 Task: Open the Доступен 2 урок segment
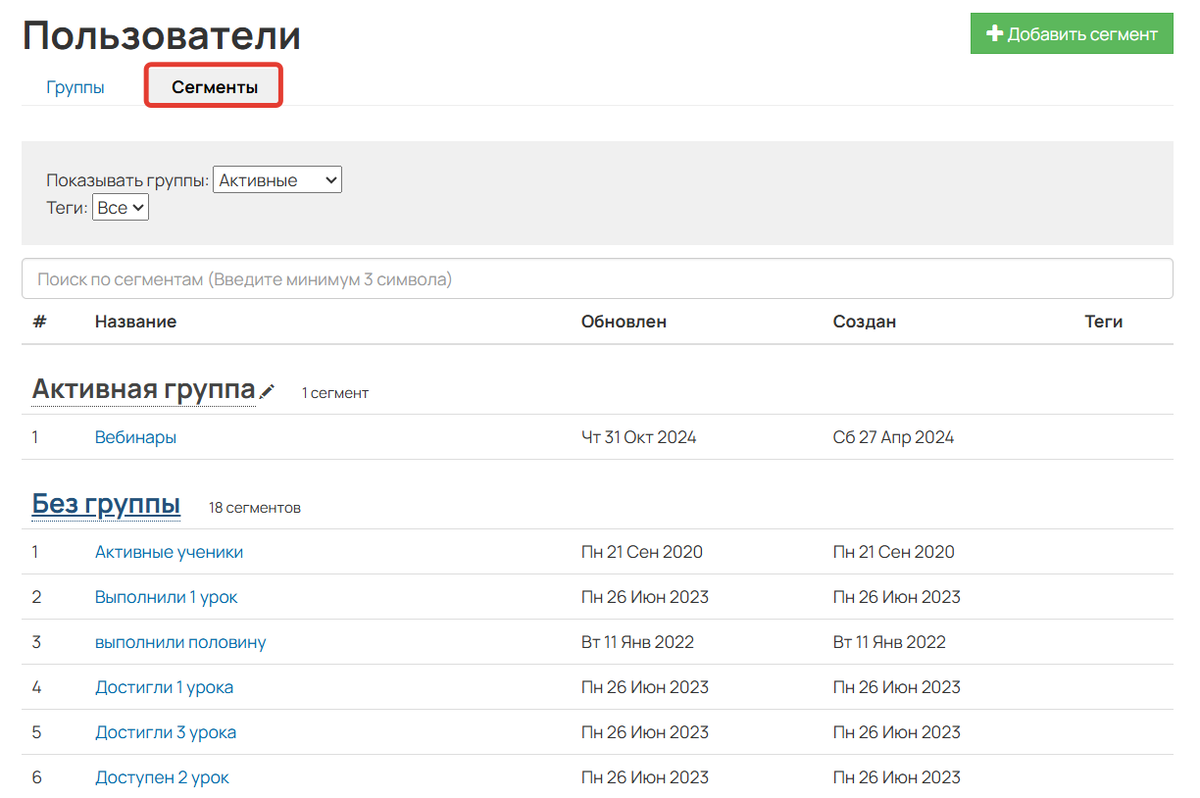pos(162,777)
